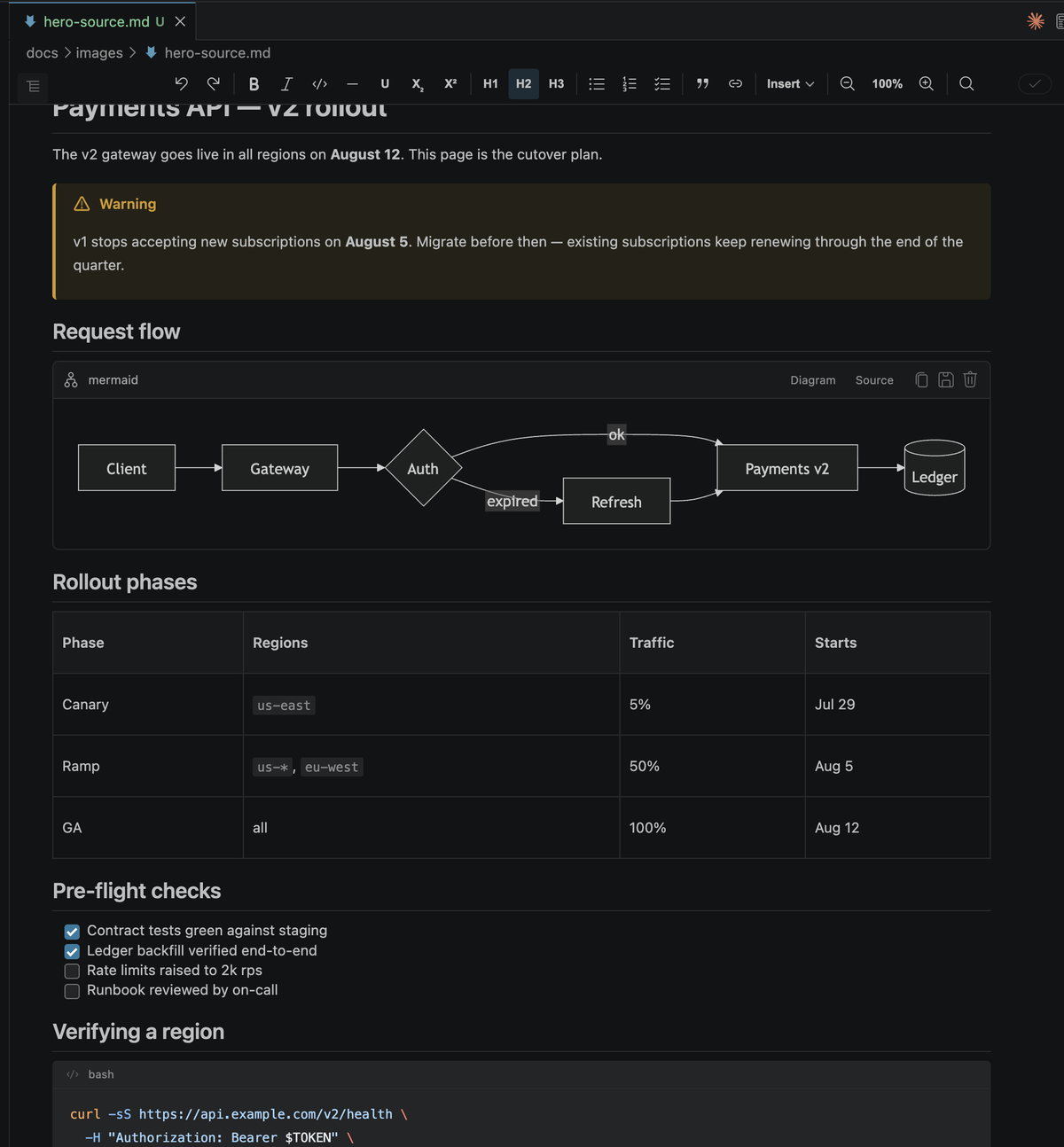
Task: Set heading level H1
Action: tap(490, 83)
